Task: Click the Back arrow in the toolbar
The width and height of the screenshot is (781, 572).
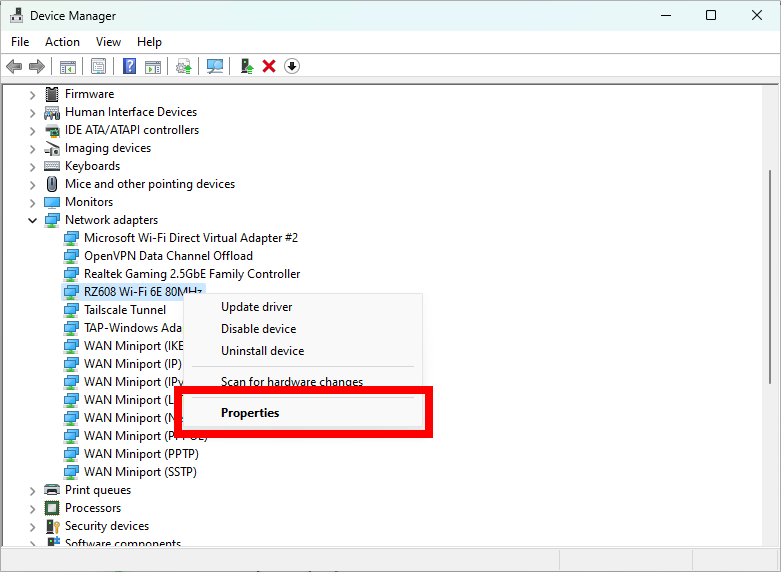Action: coord(14,66)
